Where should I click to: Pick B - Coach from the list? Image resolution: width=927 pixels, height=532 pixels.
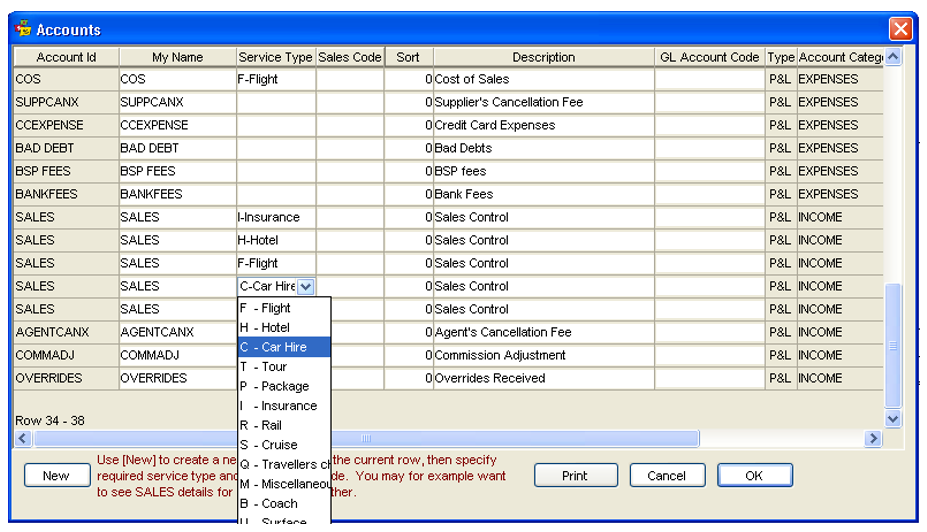click(x=284, y=503)
